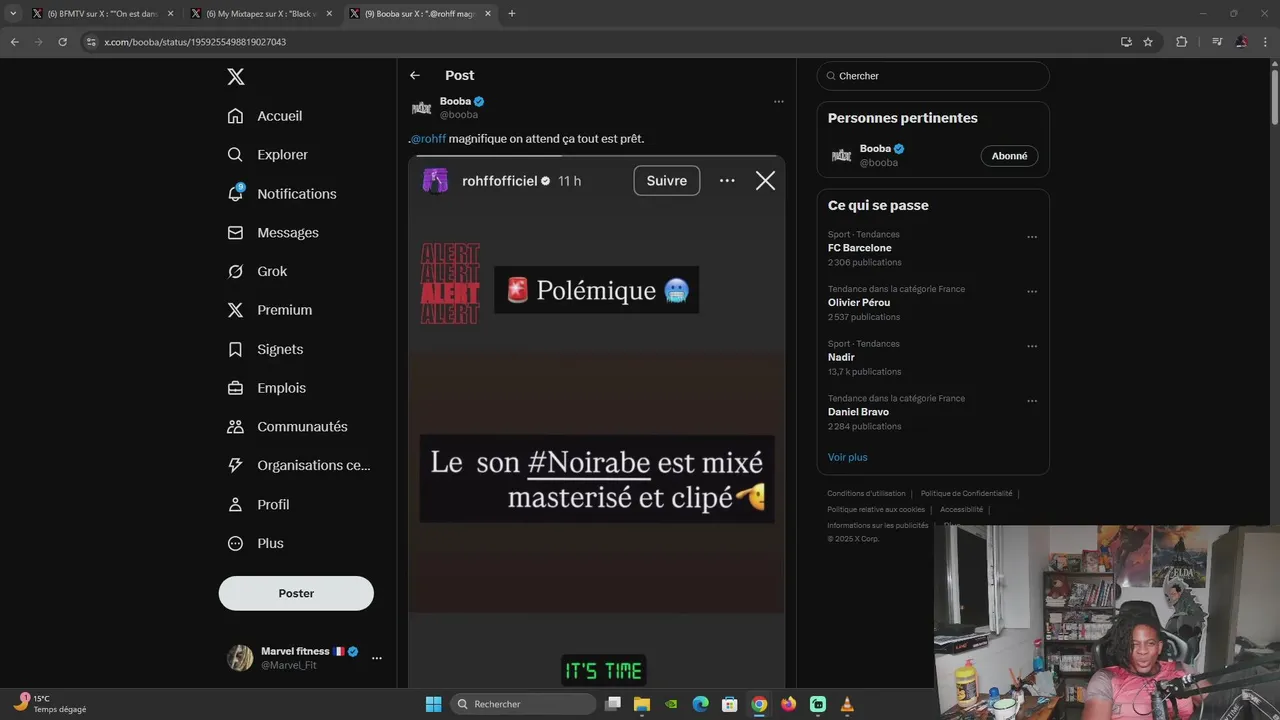Open Conditions d'utilisation link
The image size is (1280, 720).
tap(866, 493)
